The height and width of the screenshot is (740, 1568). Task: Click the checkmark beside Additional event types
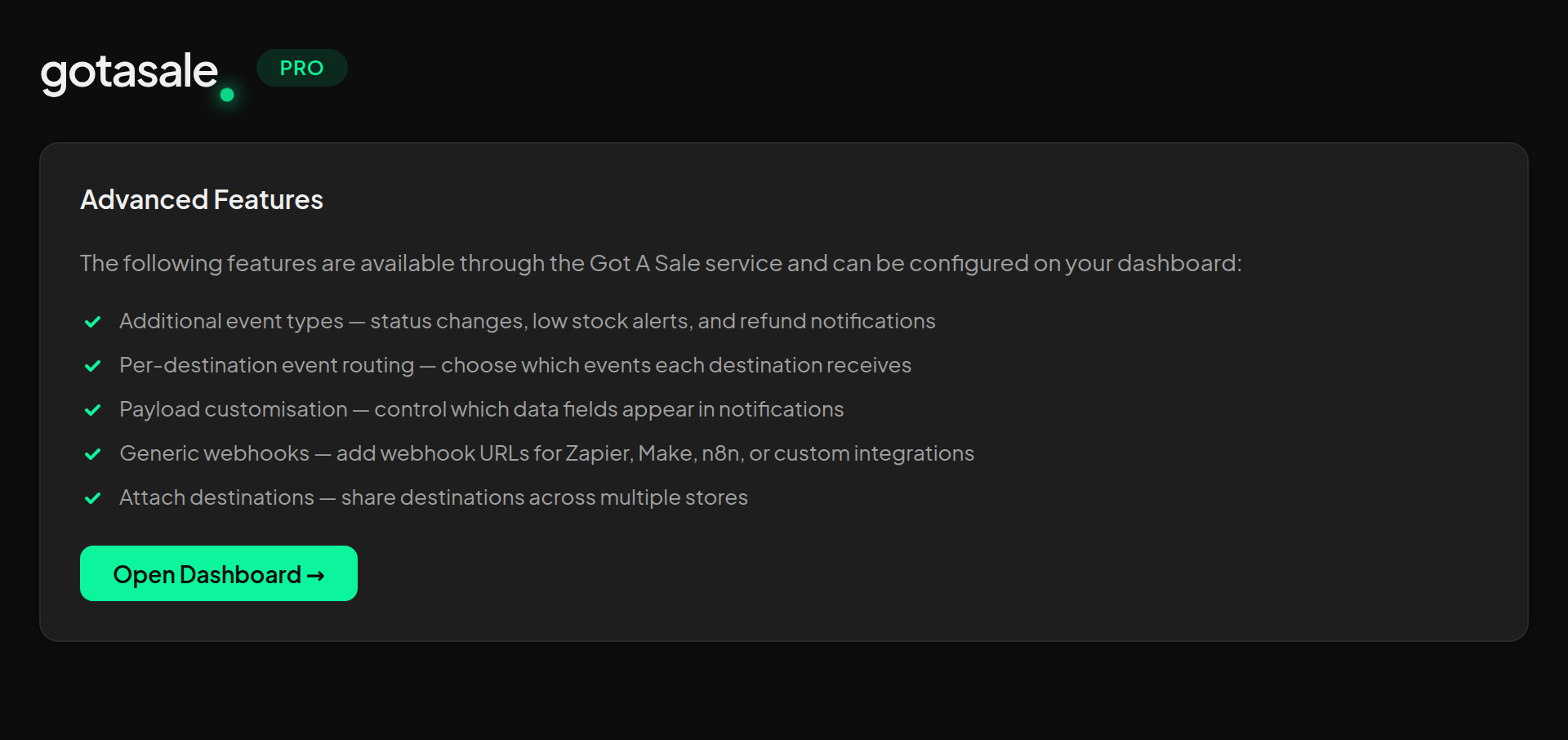pos(92,322)
